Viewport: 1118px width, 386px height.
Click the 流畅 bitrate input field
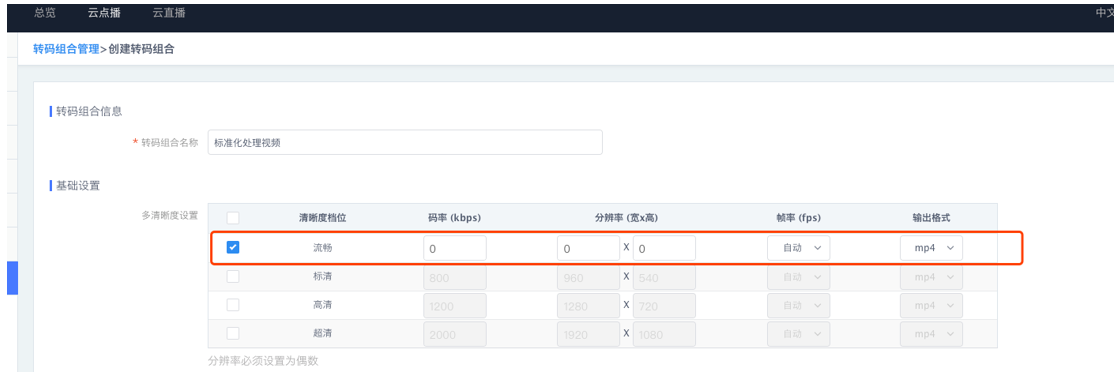pyautogui.click(x=455, y=248)
